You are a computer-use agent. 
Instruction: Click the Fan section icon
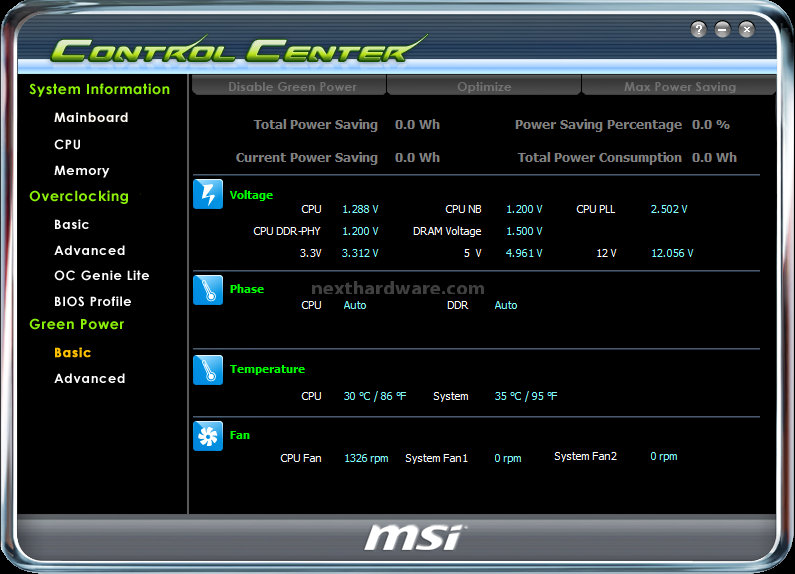(208, 436)
